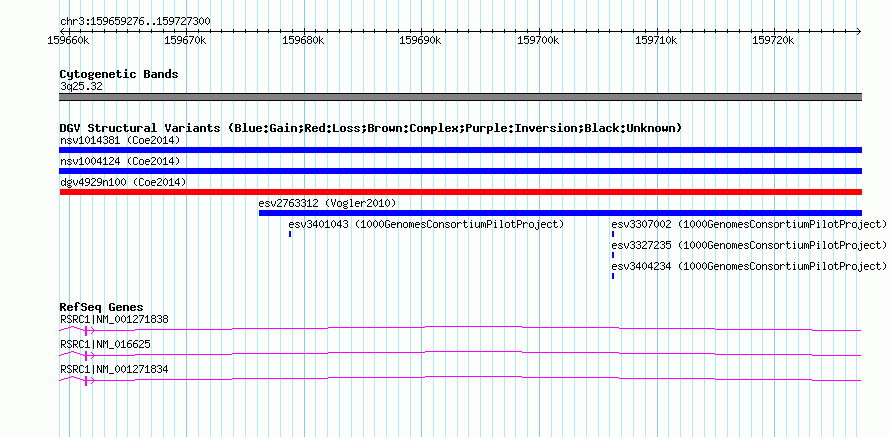Click the 159700k ruler tick label
The height and width of the screenshot is (437, 890).
(x=539, y=40)
